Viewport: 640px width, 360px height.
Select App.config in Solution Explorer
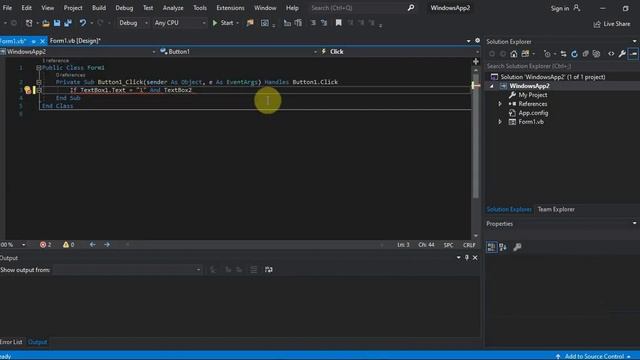point(533,113)
